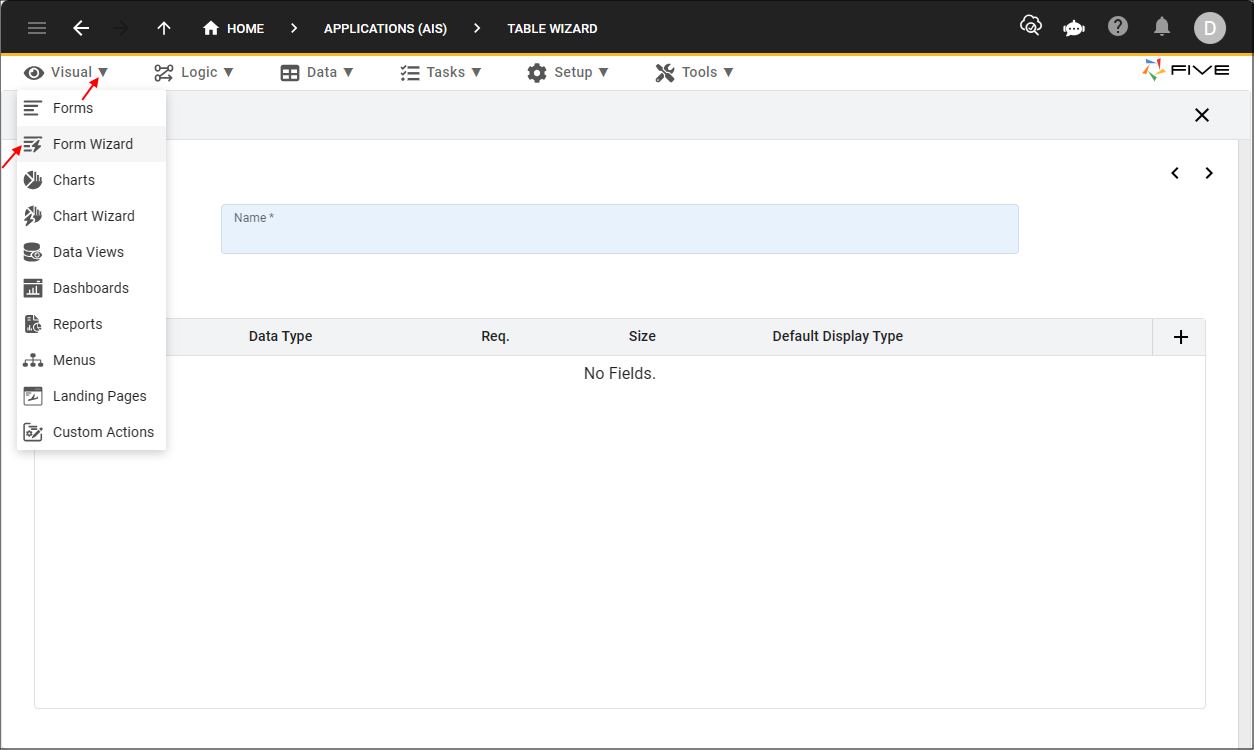Screen dimensions: 1254x750
Task: Close the Table Wizard form
Action: [x=1202, y=115]
